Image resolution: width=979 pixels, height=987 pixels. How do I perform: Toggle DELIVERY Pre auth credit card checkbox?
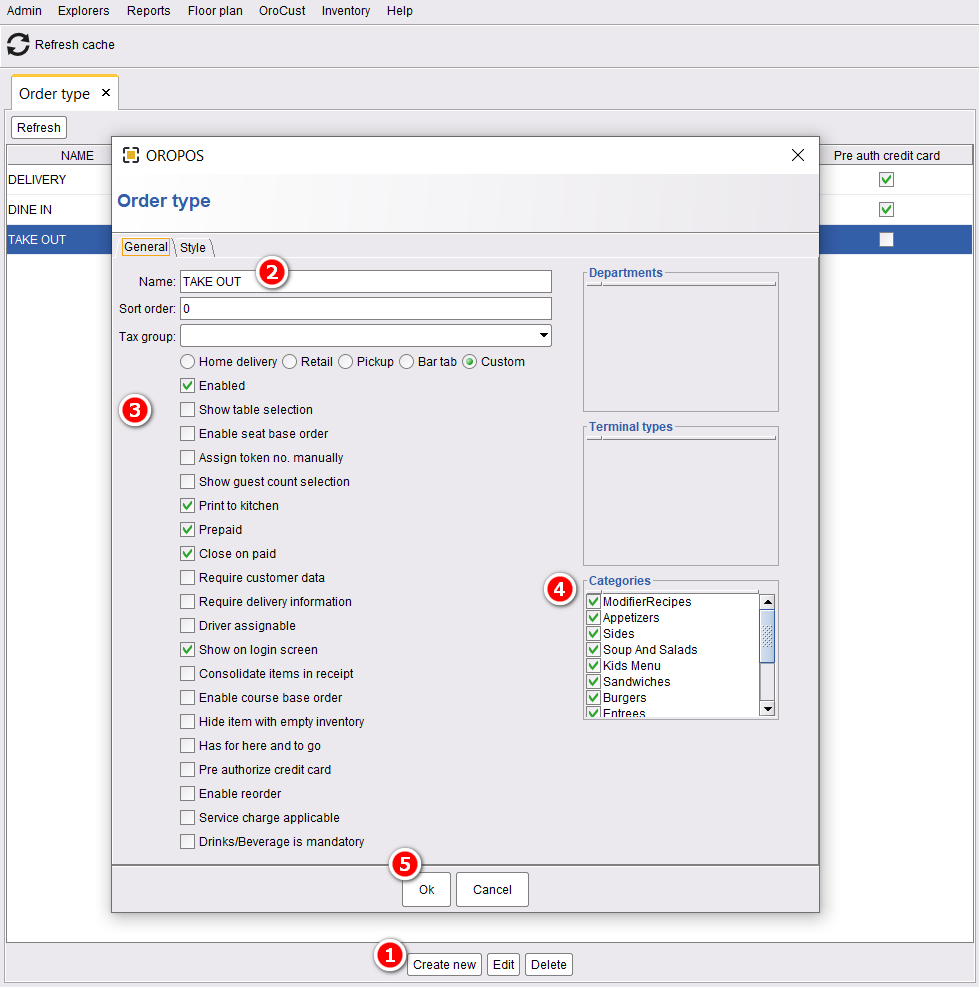tap(886, 180)
